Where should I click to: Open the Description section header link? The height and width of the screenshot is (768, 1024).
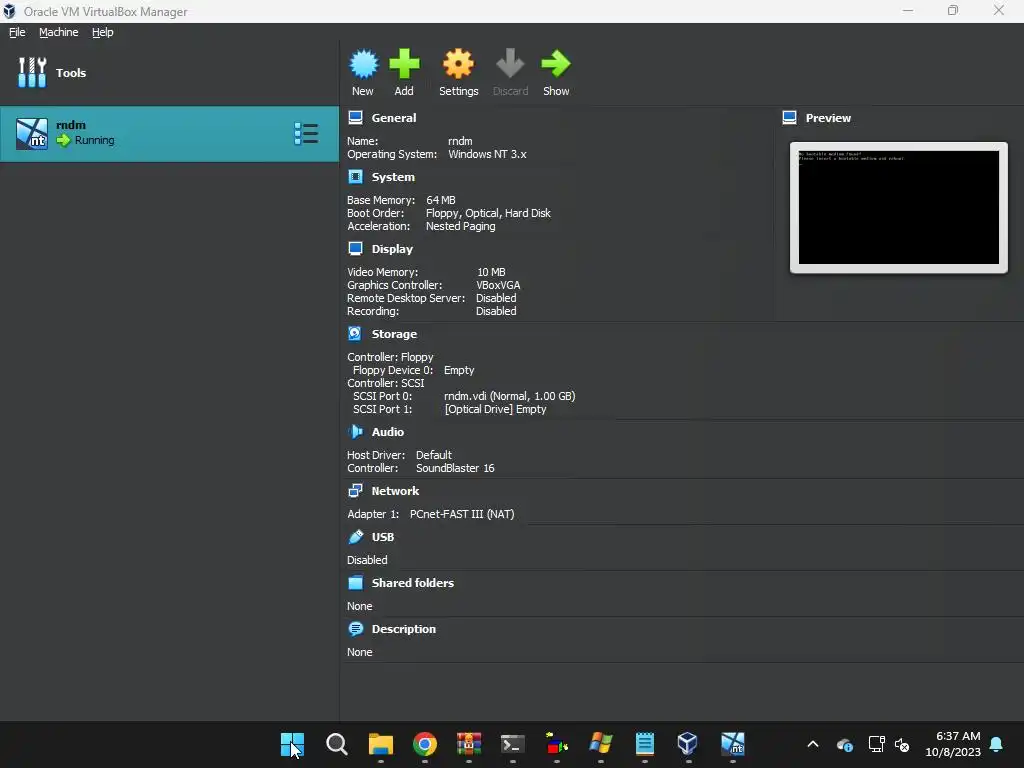pos(404,629)
